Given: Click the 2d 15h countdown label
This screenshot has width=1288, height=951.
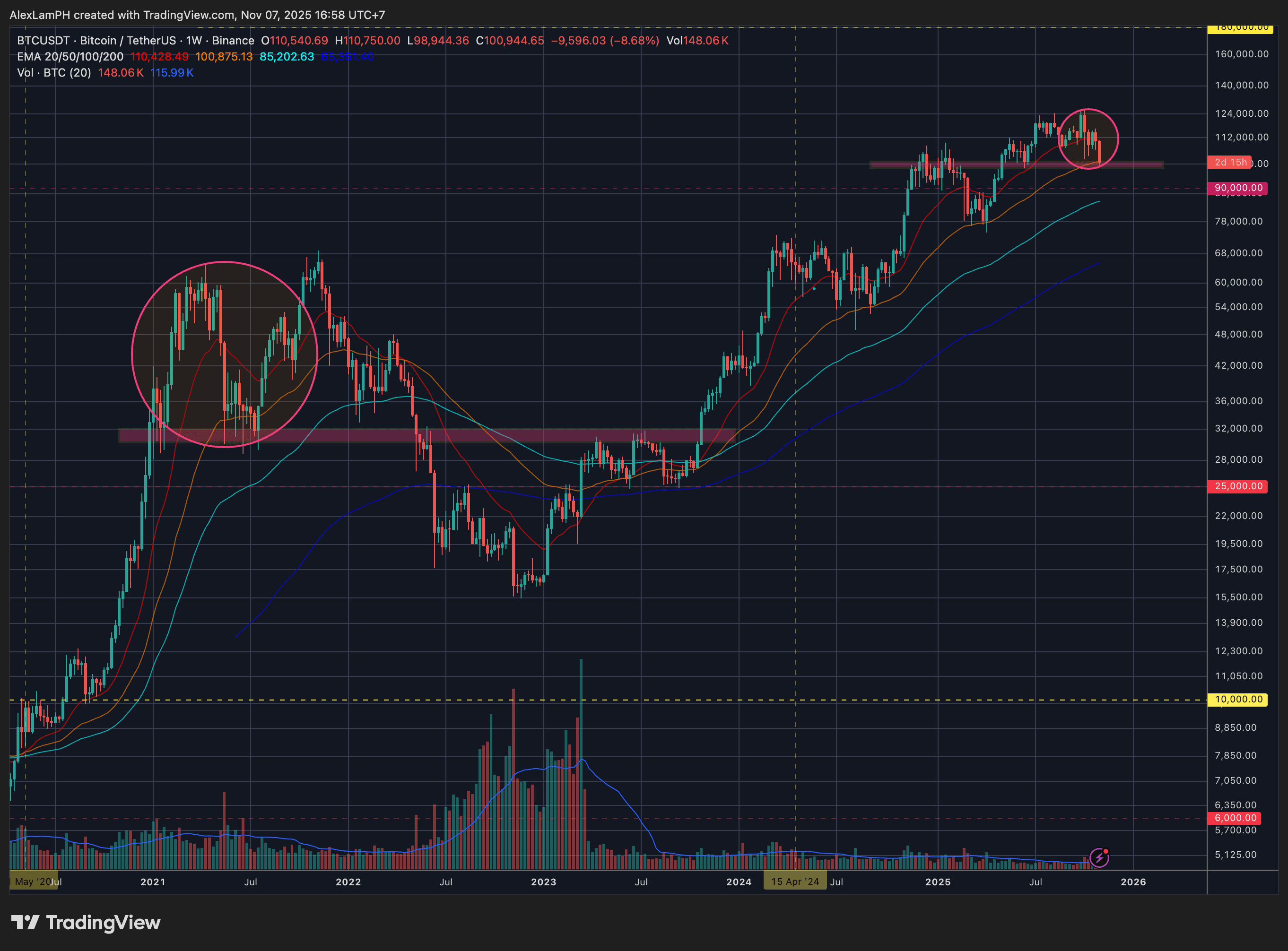Looking at the screenshot, I should (x=1230, y=162).
